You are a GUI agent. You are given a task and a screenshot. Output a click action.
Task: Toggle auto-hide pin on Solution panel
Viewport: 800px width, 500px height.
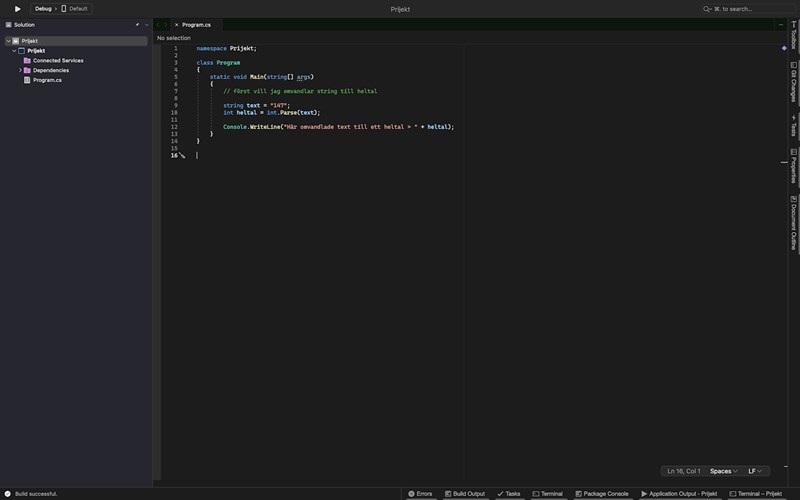click(138, 24)
